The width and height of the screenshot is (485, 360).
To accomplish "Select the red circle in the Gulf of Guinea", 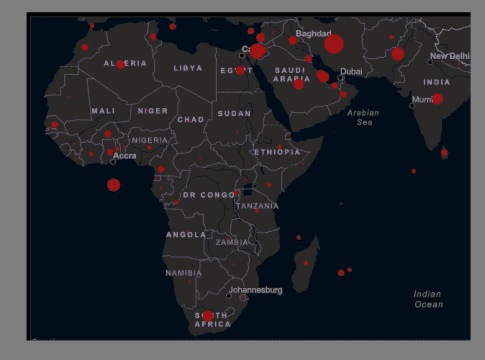I will [114, 185].
